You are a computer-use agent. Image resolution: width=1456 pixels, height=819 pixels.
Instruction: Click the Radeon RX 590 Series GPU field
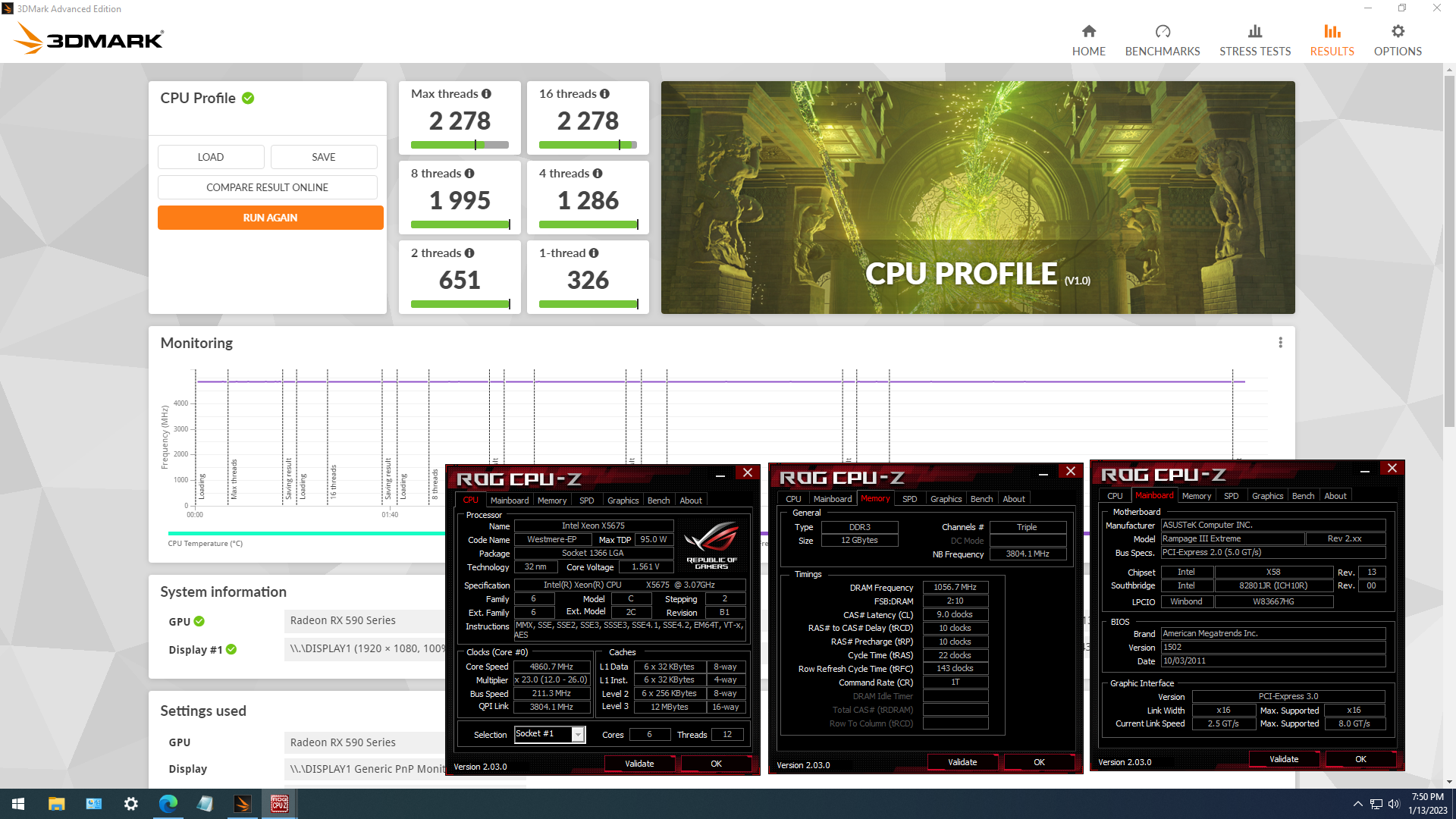click(x=364, y=620)
